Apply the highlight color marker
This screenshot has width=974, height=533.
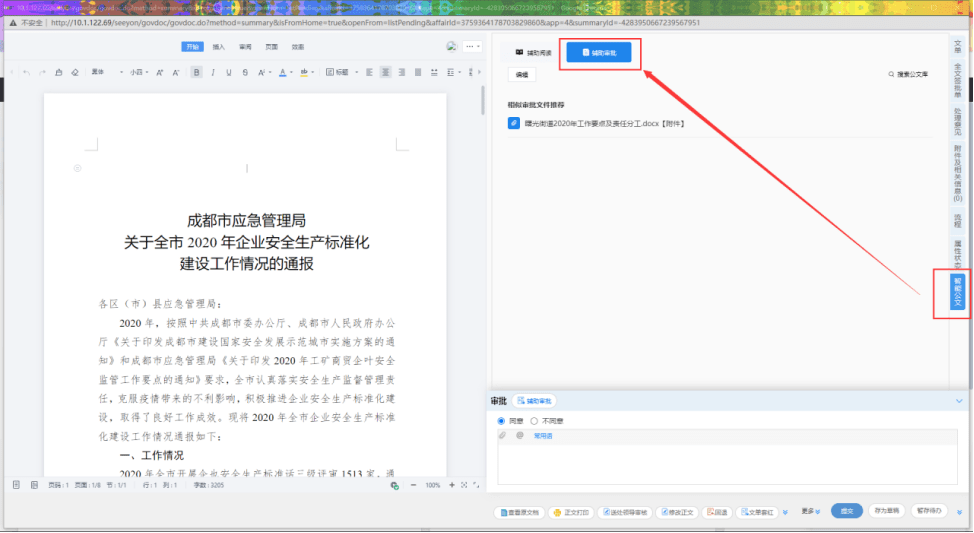click(304, 73)
